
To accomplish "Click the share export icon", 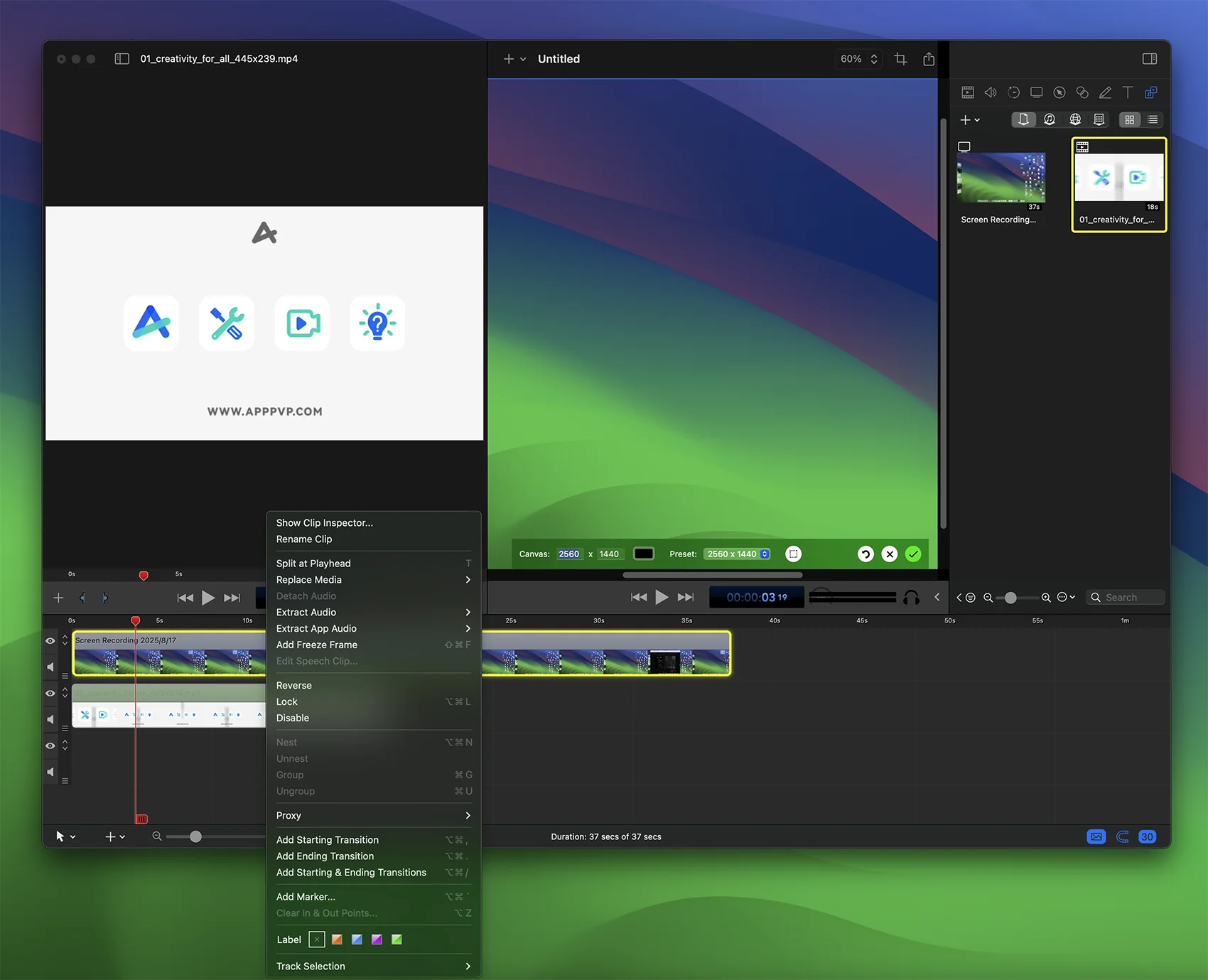I will pyautogui.click(x=929, y=59).
